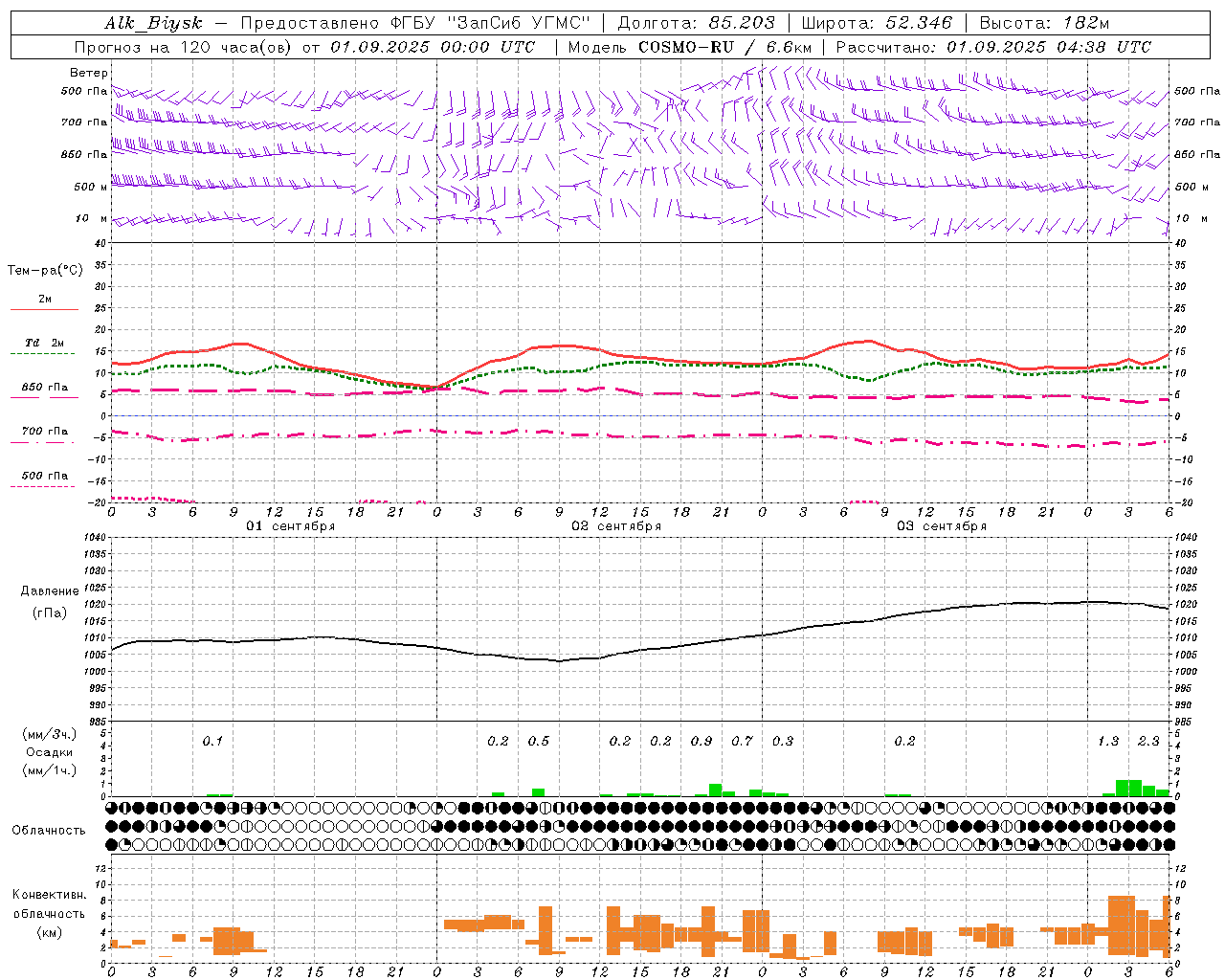
Task: Click the 0.5 precipitation value
Action: [539, 741]
